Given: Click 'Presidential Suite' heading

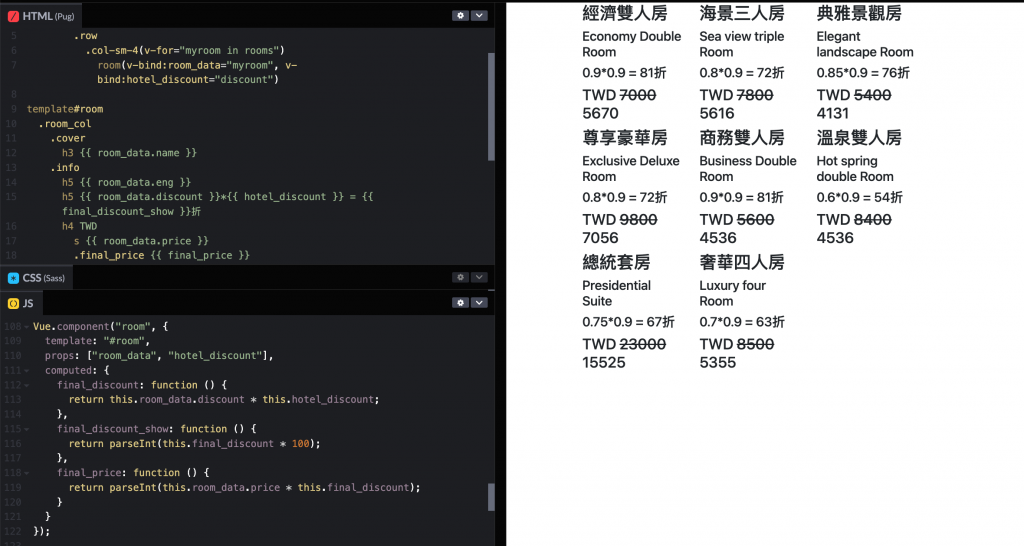Looking at the screenshot, I should pos(616,293).
